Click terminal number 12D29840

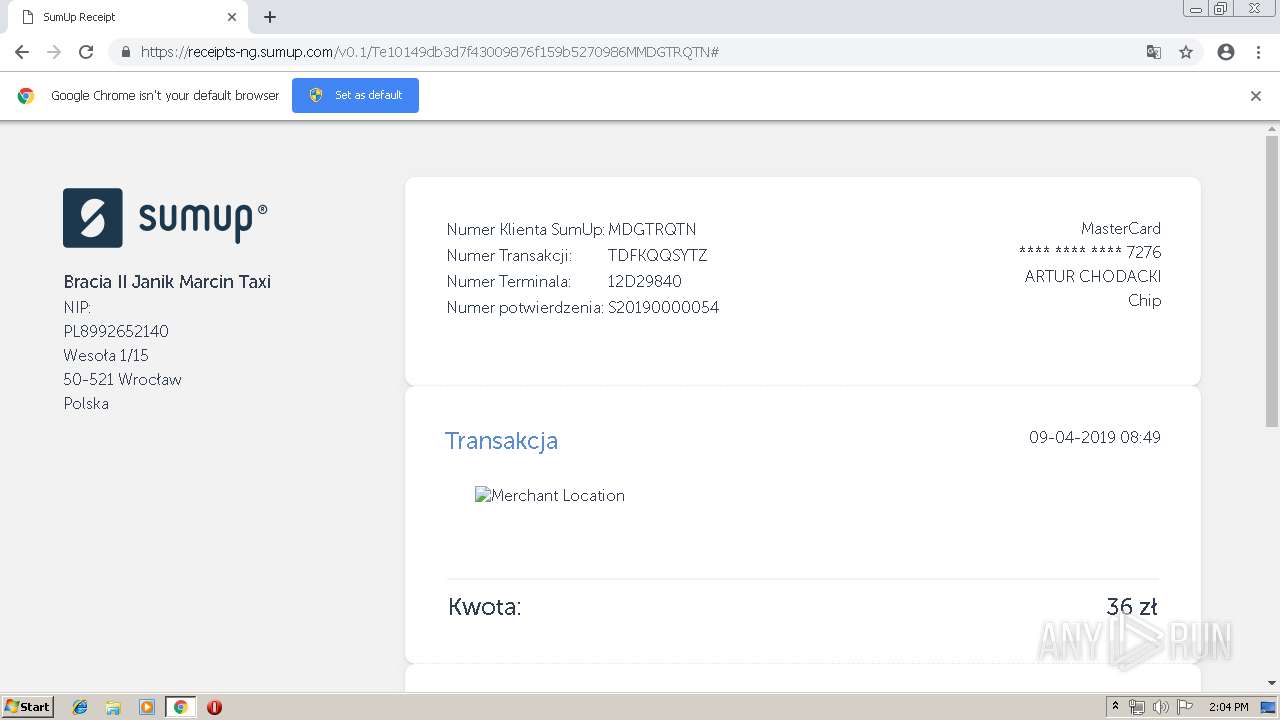(644, 281)
